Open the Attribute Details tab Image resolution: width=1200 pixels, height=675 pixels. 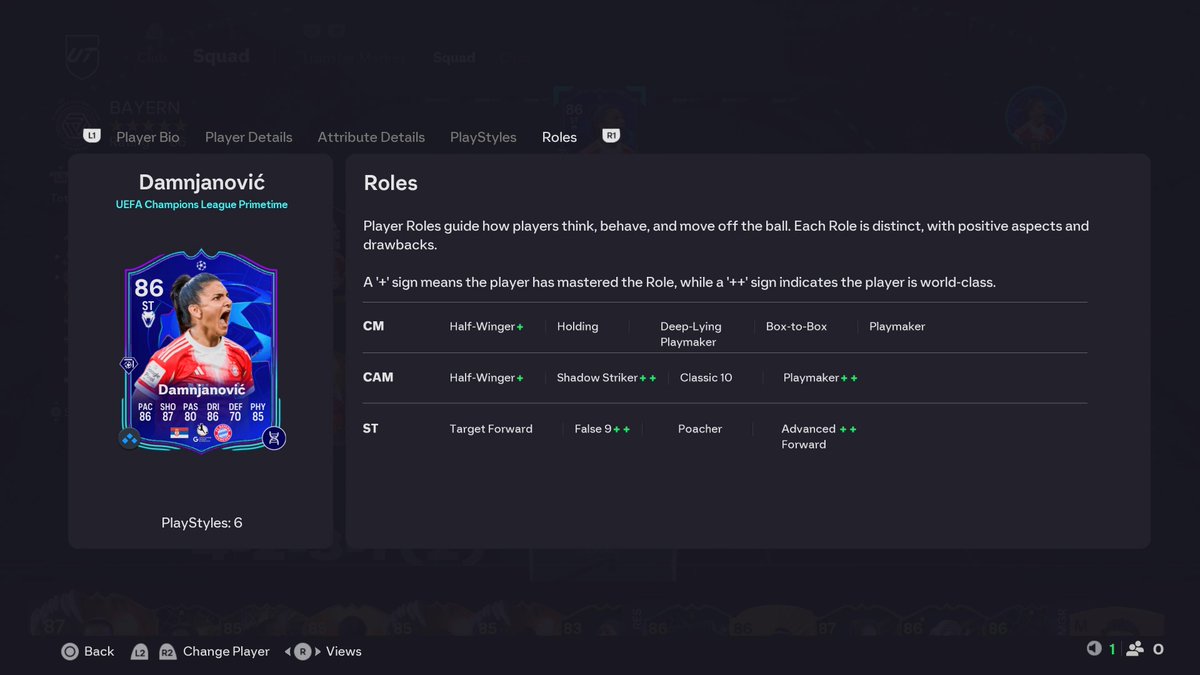[x=371, y=137]
